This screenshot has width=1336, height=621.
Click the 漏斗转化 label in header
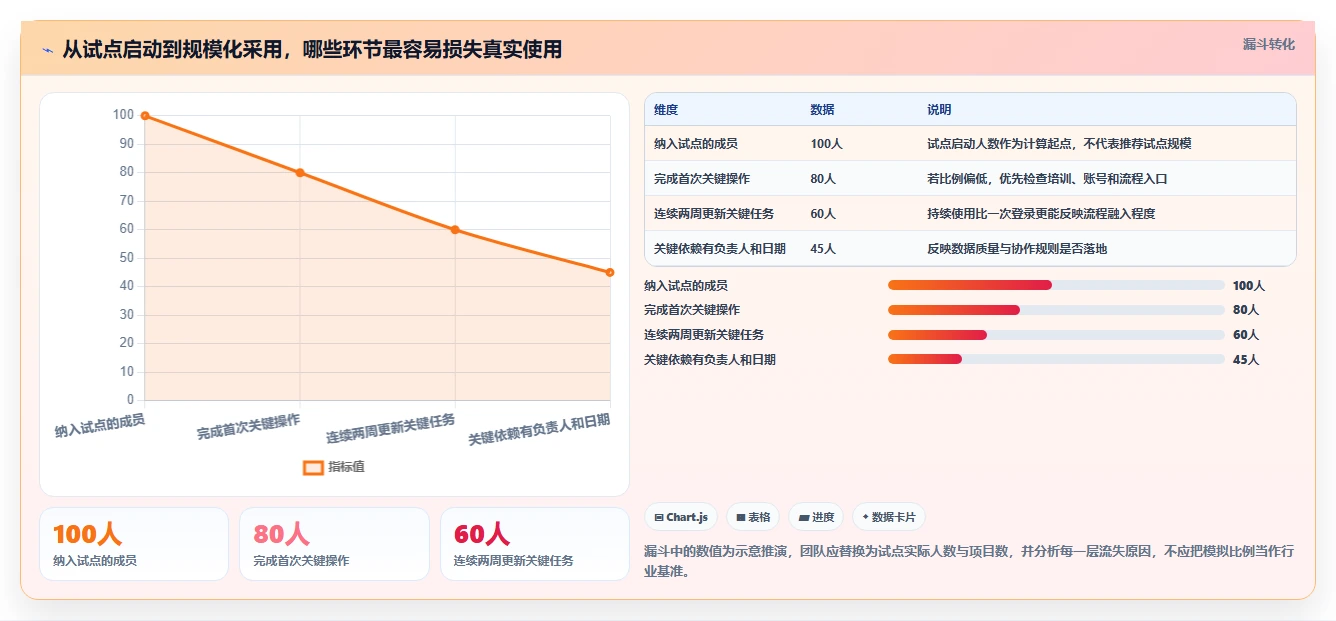coord(1268,44)
